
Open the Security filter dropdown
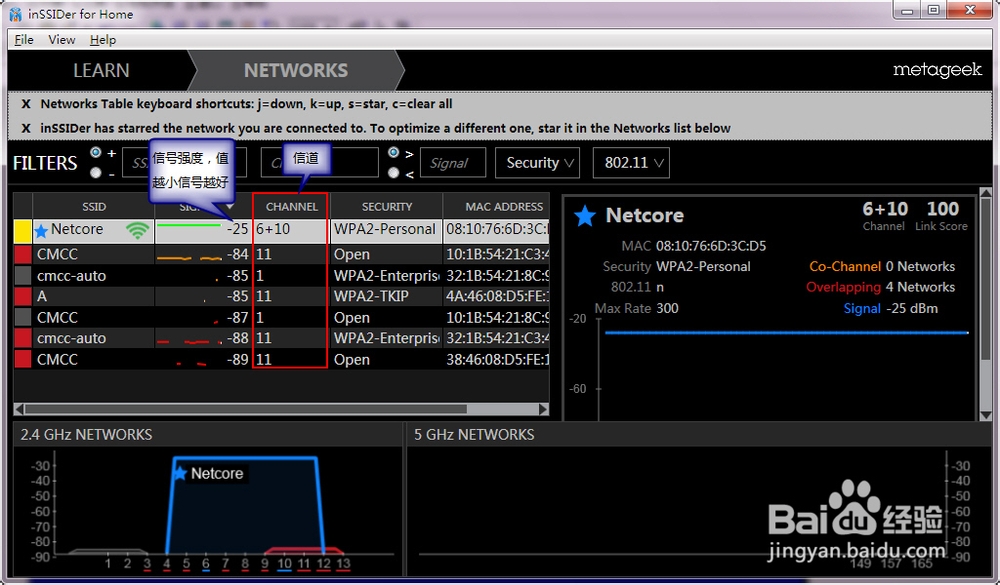click(x=538, y=163)
